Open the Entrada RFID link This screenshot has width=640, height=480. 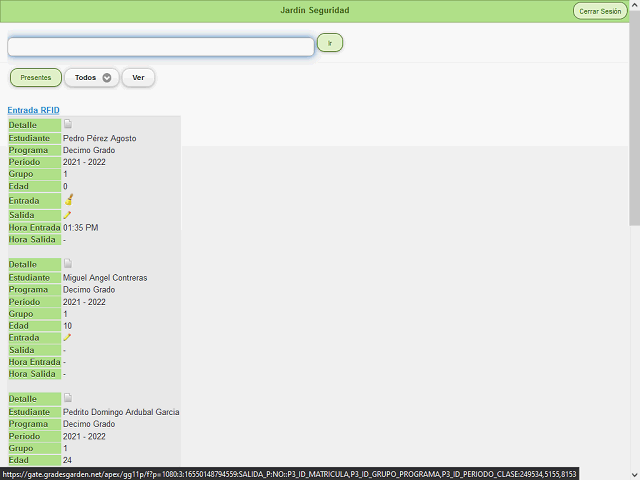click(x=34, y=110)
